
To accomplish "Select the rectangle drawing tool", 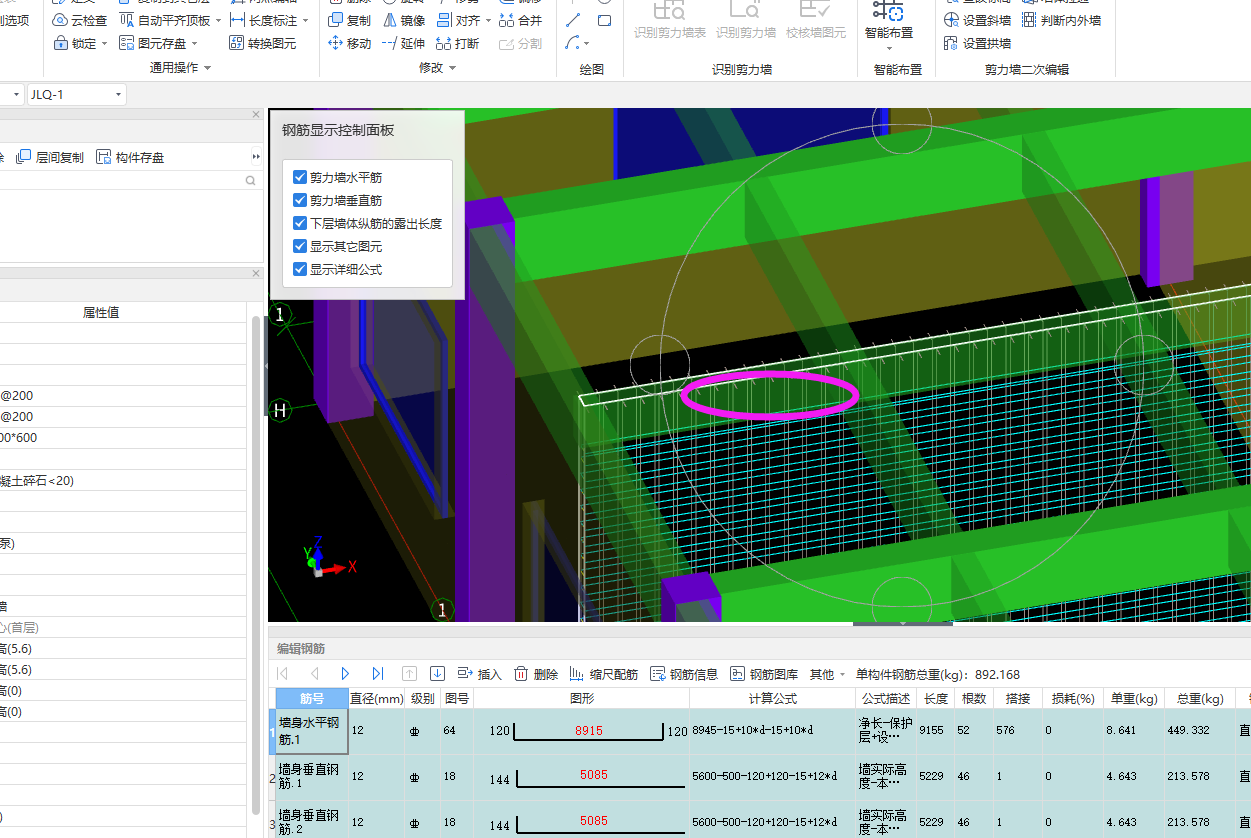I will 605,20.
